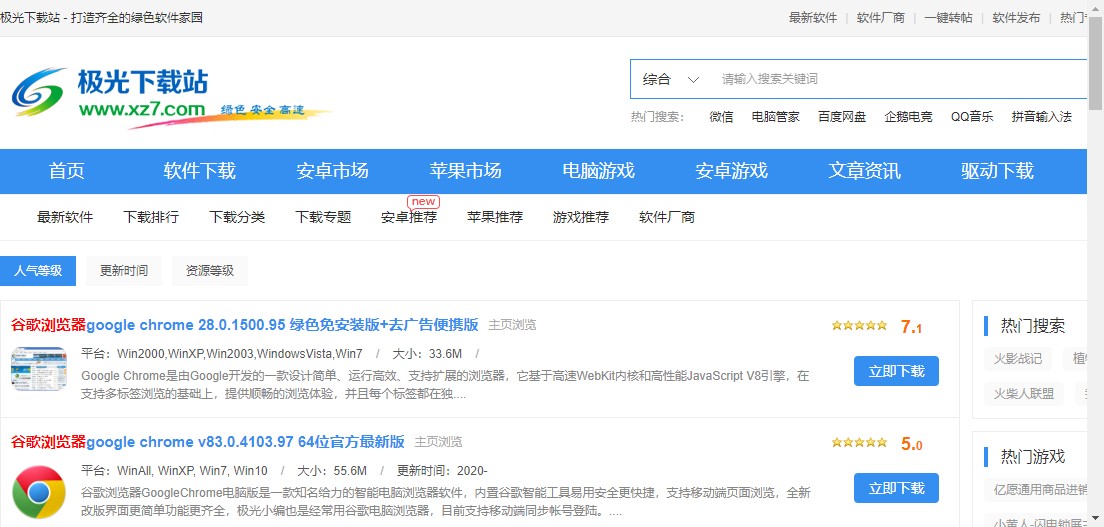Search hot keyword 拼音输入法
Screen dimensions: 1104x527
click(1041, 117)
